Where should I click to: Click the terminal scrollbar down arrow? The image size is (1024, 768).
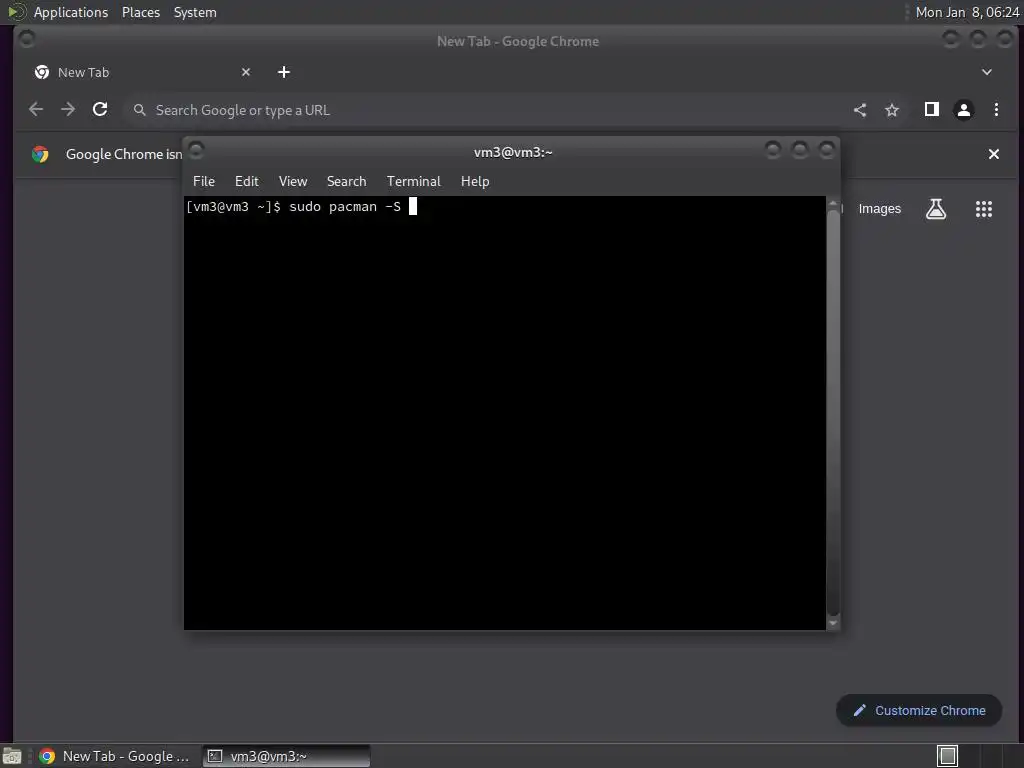point(833,624)
